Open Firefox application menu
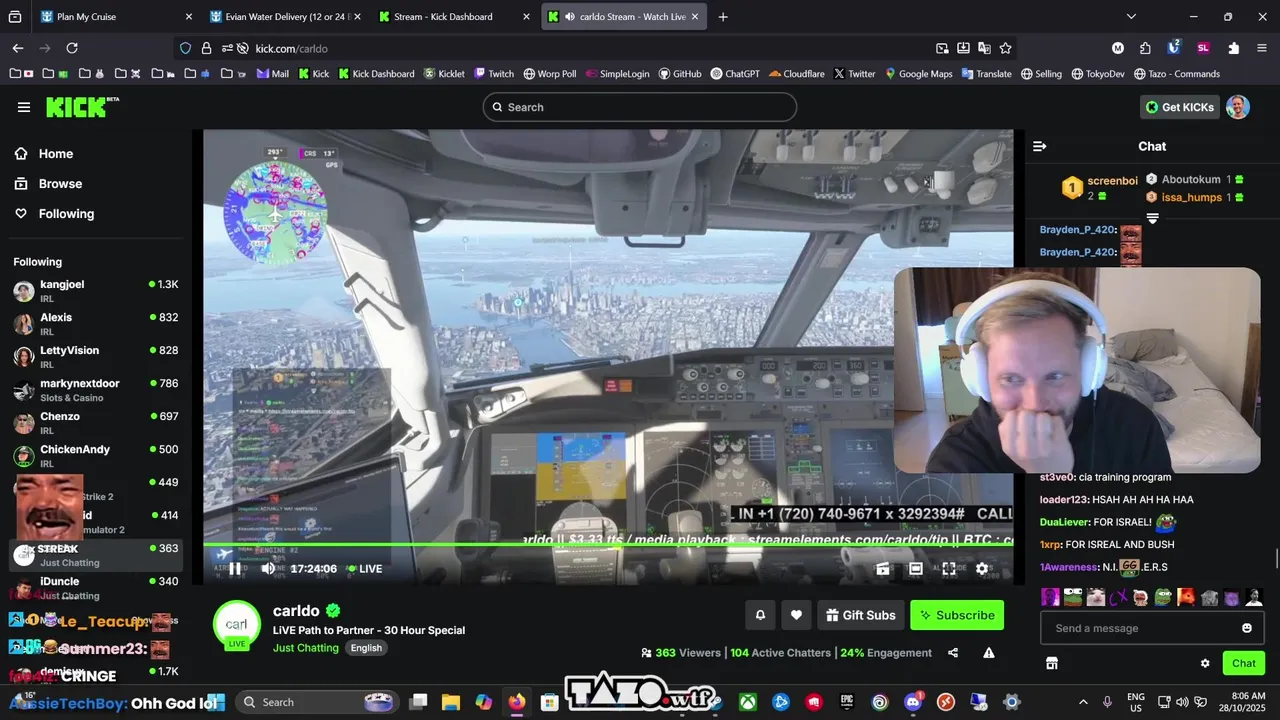Viewport: 1280px width, 720px height. [1262, 48]
